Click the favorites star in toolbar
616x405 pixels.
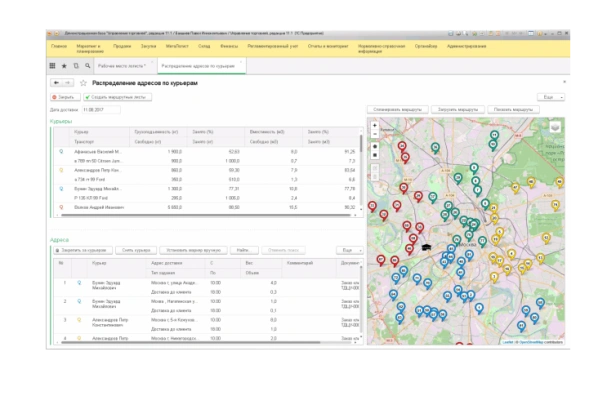tap(64, 66)
